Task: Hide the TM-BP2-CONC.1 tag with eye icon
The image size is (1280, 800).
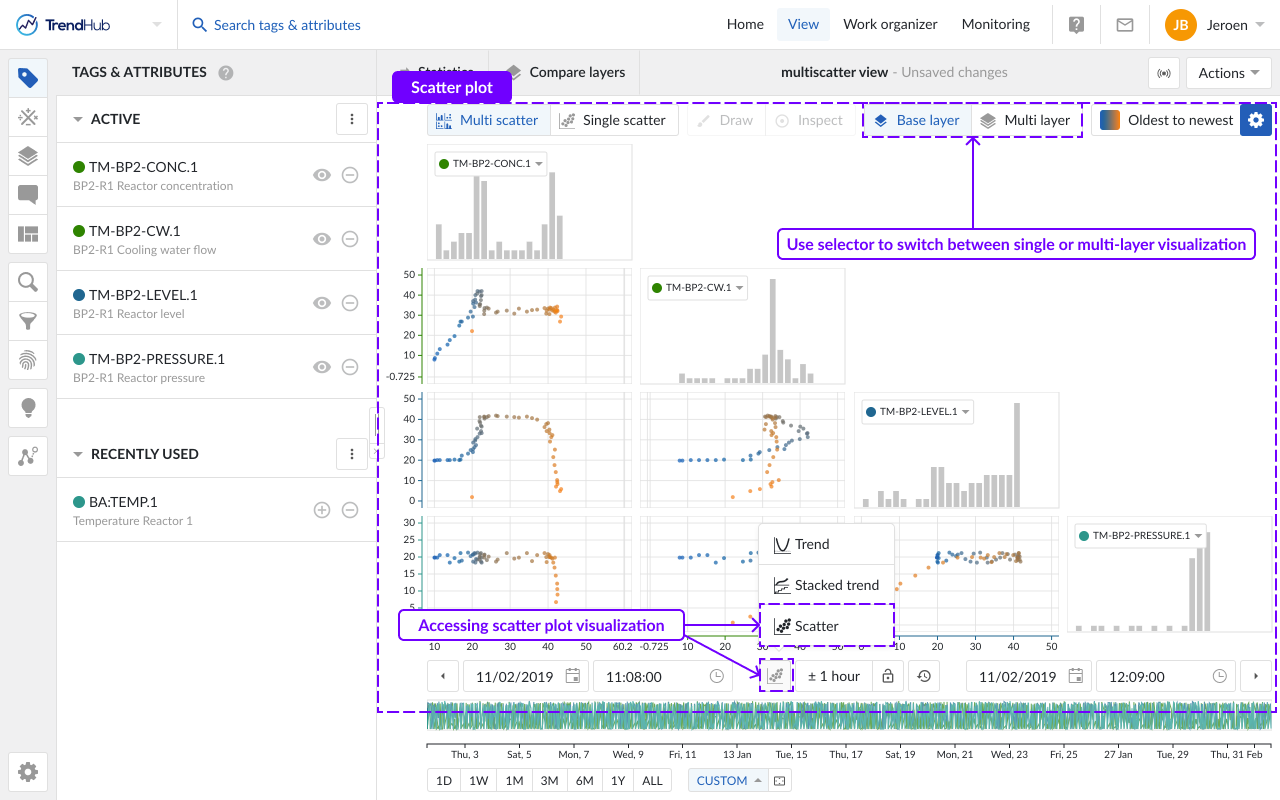Action: [x=321, y=175]
